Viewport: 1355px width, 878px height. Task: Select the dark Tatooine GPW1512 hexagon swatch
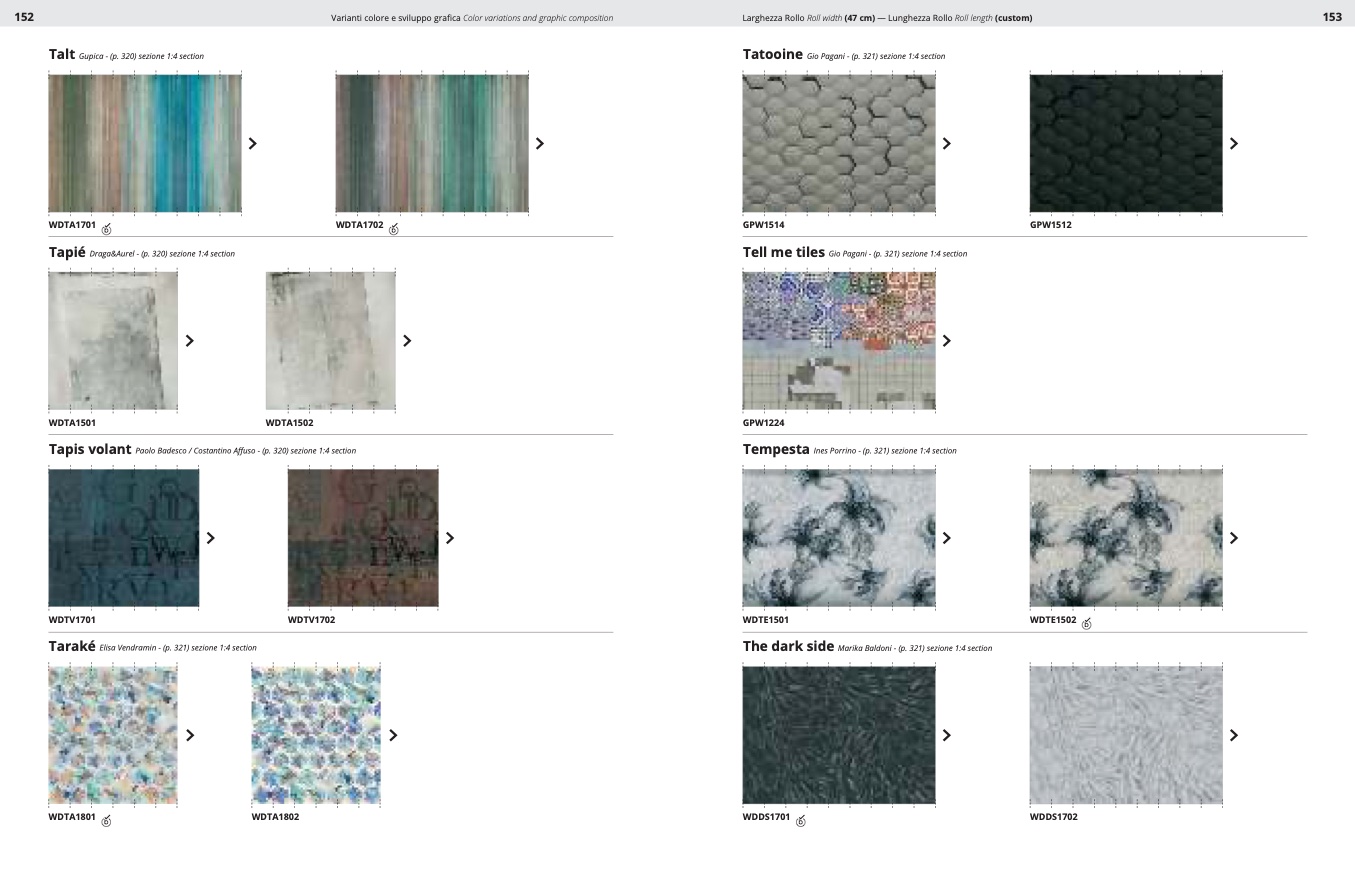pos(1126,143)
